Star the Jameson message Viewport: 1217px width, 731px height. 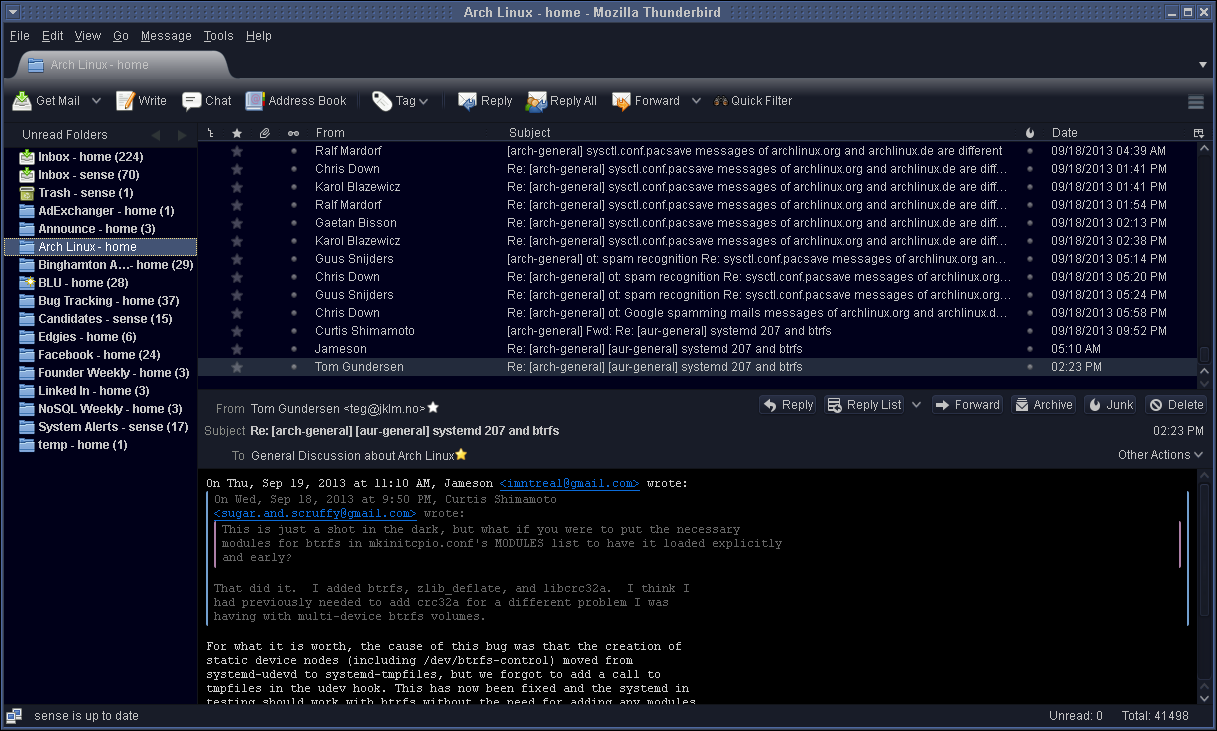(x=237, y=349)
